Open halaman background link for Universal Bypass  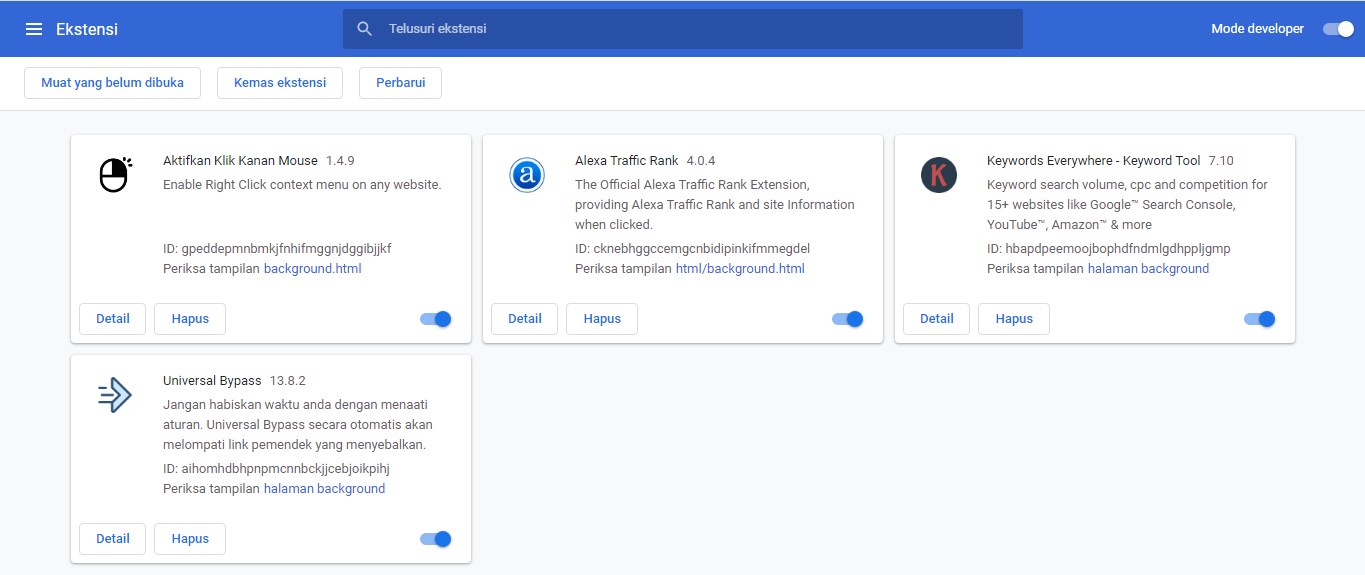(324, 489)
